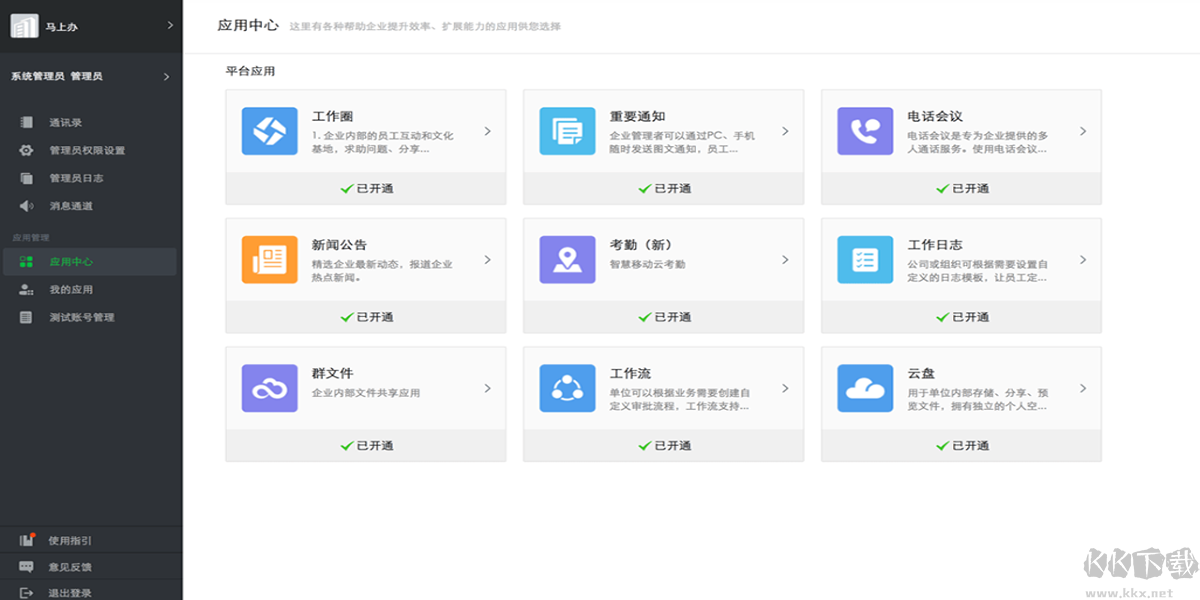The image size is (1200, 600).
Task: Expand the 系统管理员 管理员 account chevron
Action: (x=167, y=75)
